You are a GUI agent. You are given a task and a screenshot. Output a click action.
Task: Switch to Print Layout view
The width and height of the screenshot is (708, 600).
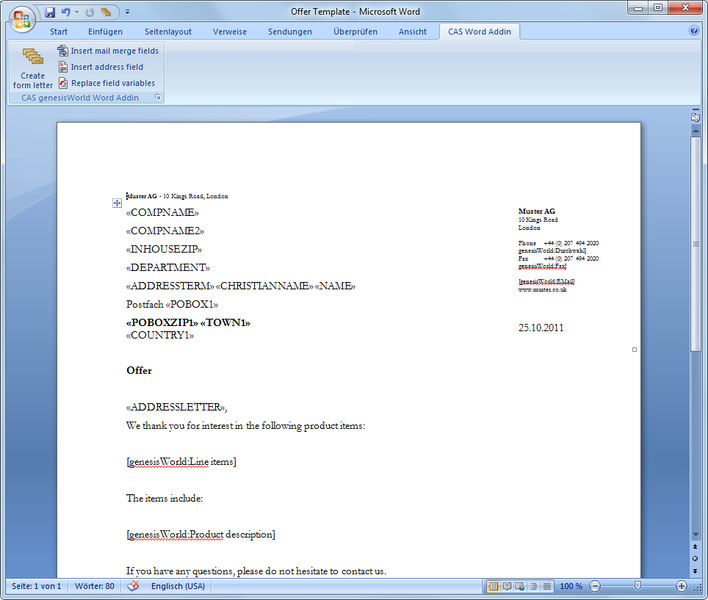pos(494,586)
